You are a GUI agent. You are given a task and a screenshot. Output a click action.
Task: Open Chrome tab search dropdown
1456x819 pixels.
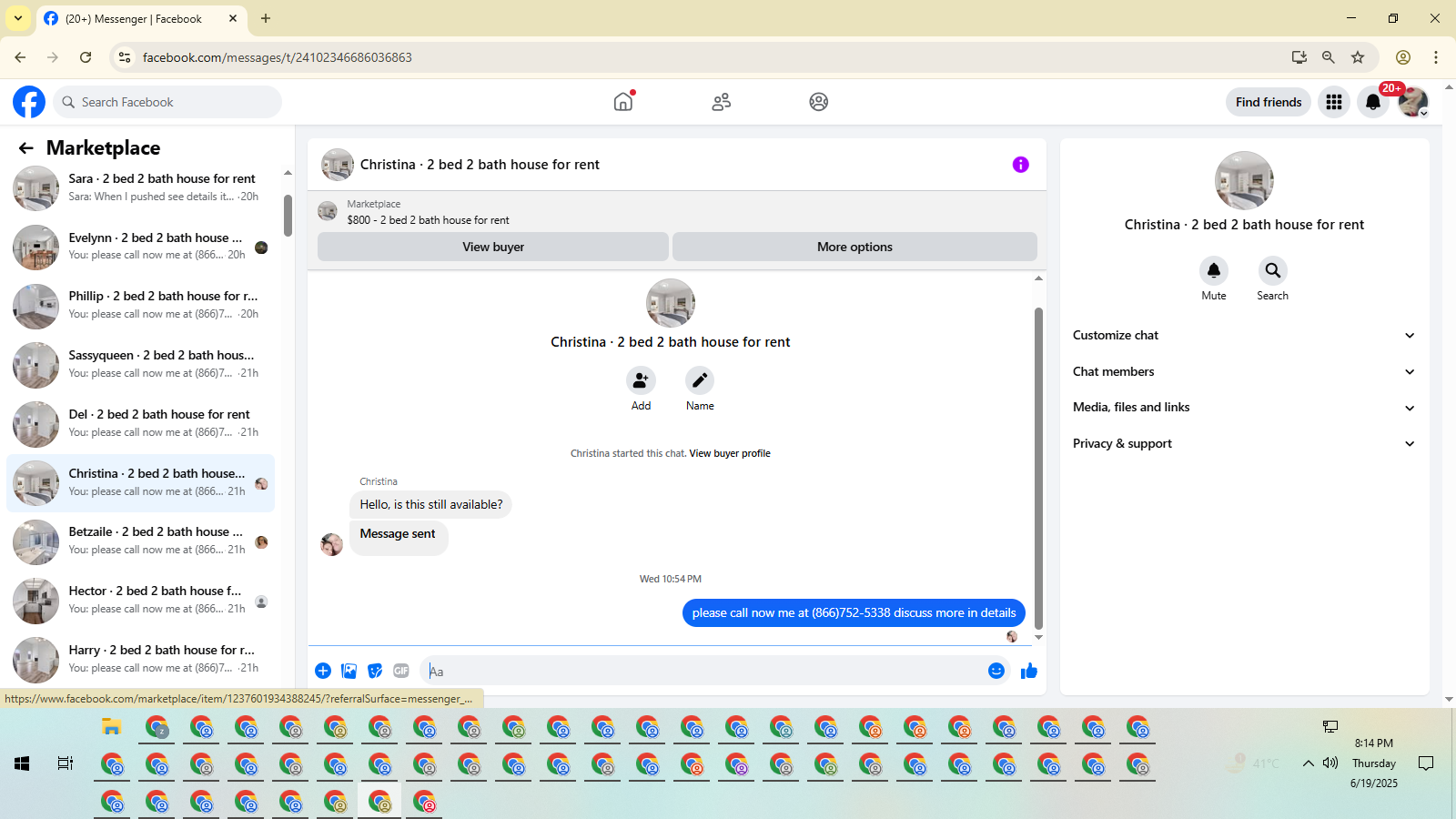click(x=18, y=18)
